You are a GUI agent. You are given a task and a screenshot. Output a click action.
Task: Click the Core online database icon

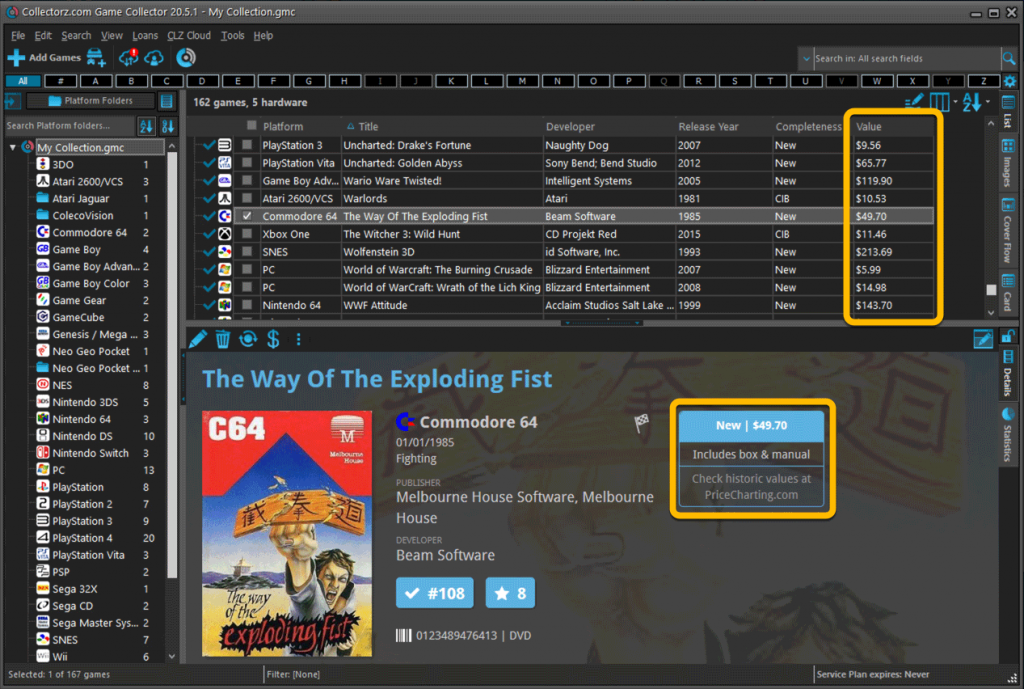[185, 58]
